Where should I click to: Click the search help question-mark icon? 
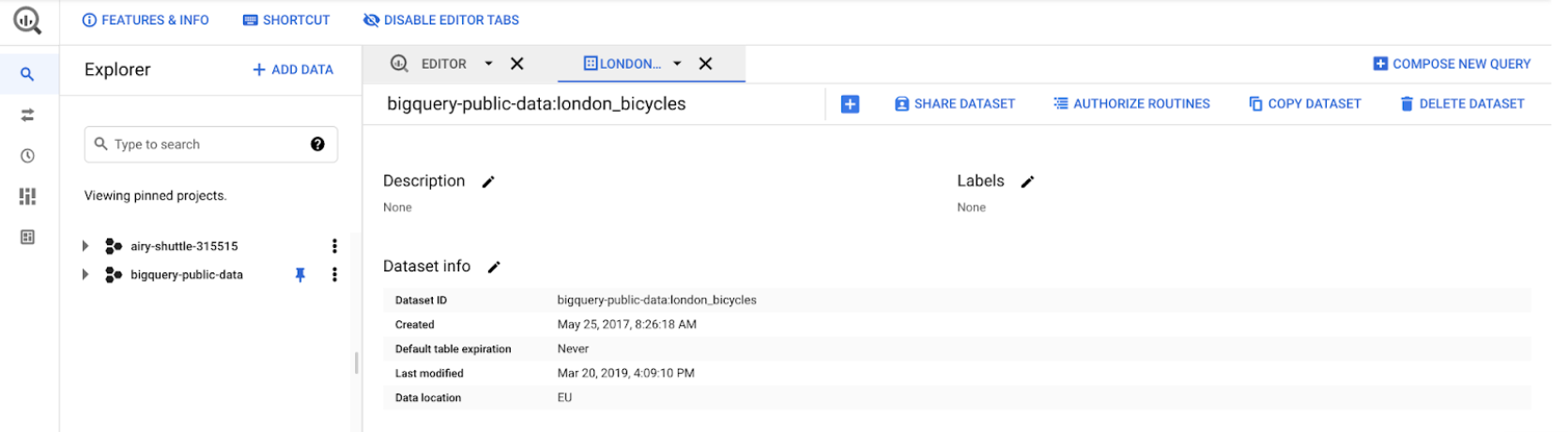[x=317, y=144]
